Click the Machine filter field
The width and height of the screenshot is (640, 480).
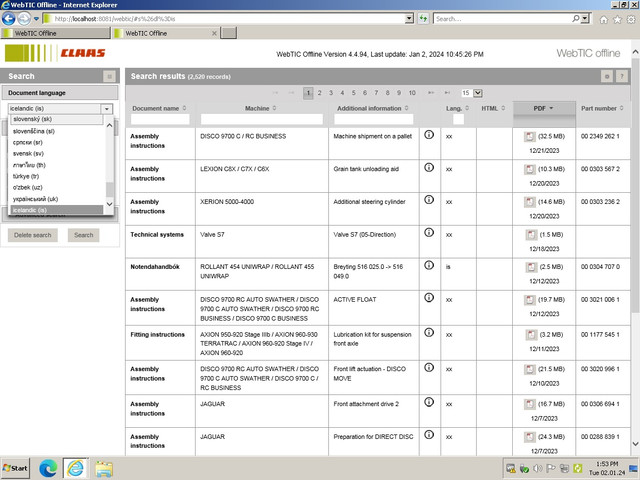click(262, 119)
